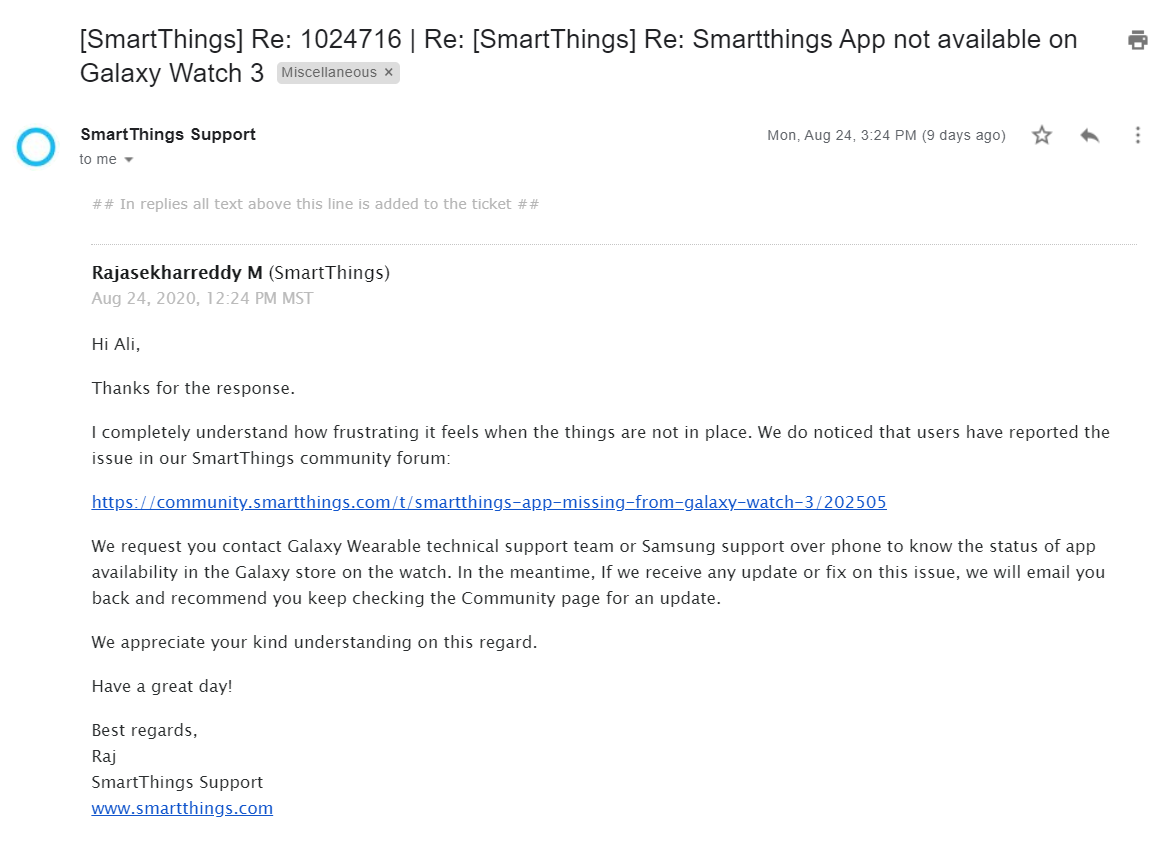Viewport: 1169px width, 851px height.
Task: Click the "Thanks for the response." sentence
Action: point(193,388)
